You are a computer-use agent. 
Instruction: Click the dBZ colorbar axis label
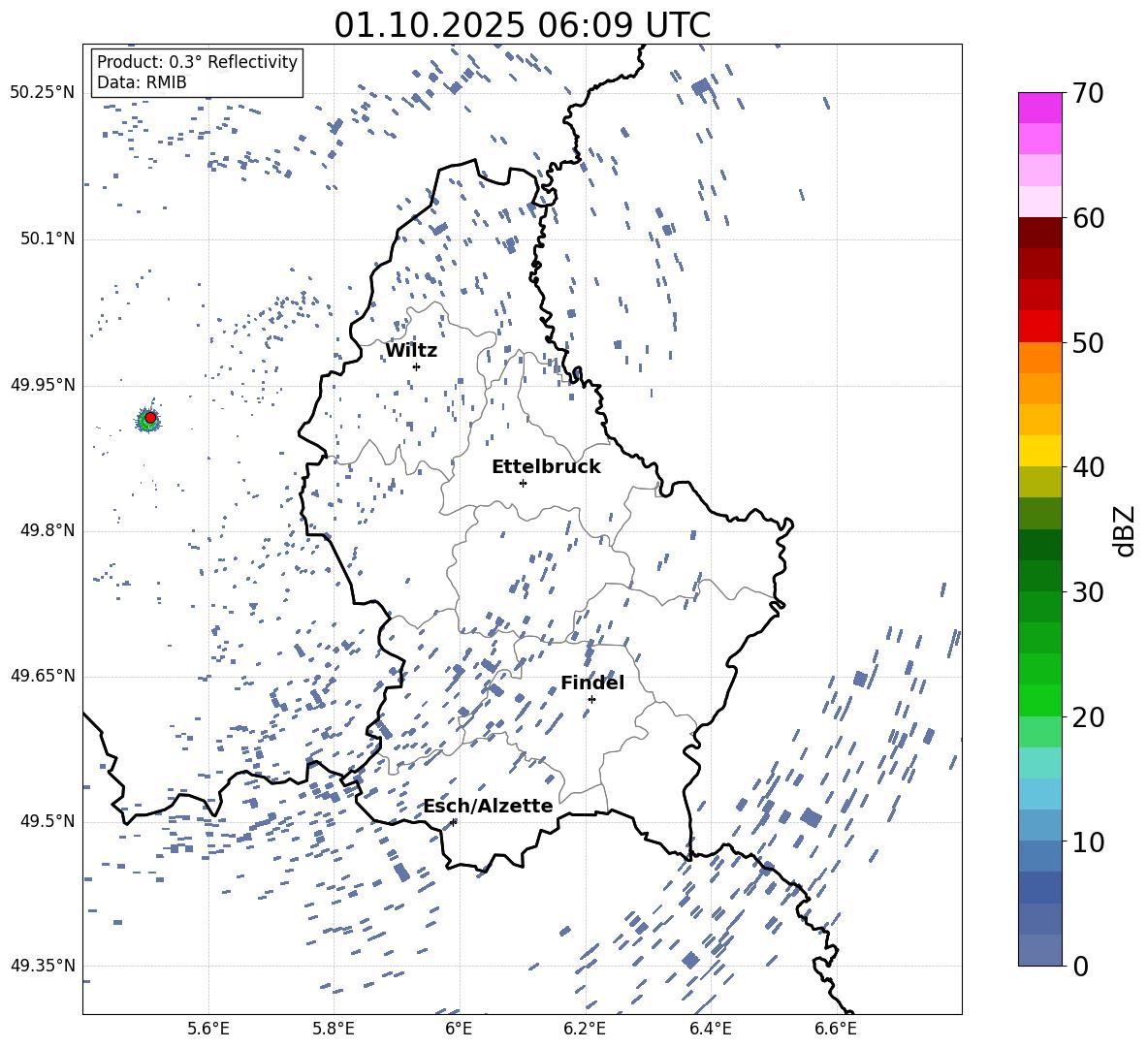coord(1124,530)
